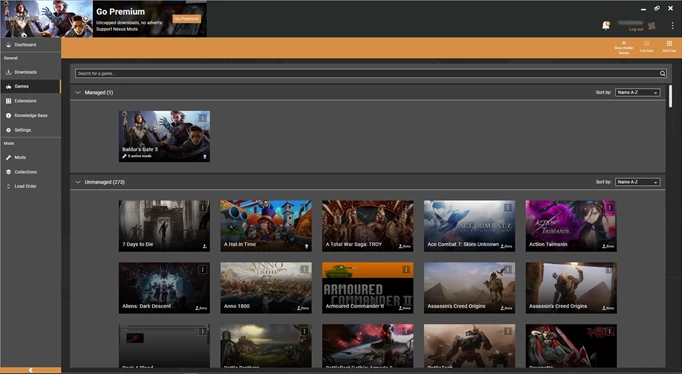This screenshot has height=374, width=682.
Task: Select Games in the sidebar
Action: coord(30,87)
